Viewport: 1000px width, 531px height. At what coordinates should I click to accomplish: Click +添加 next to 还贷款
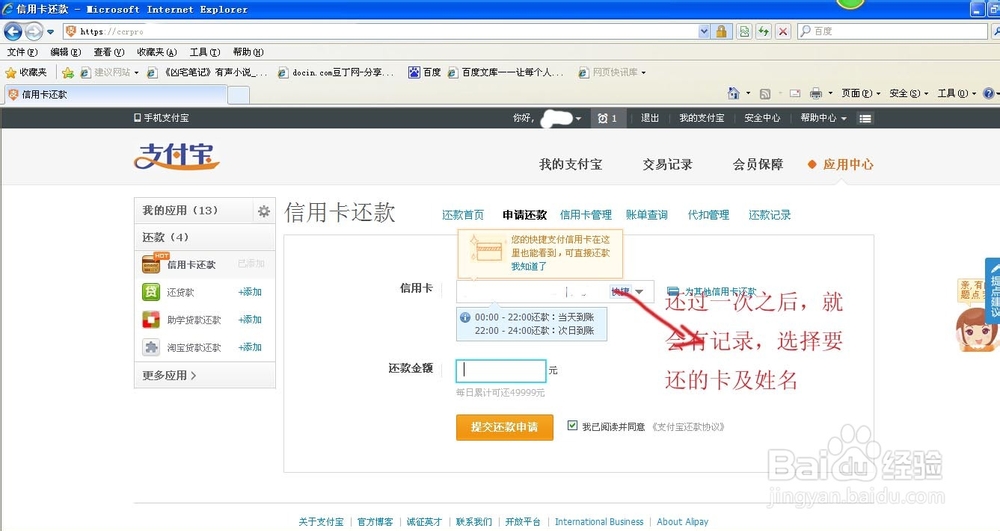coord(250,292)
